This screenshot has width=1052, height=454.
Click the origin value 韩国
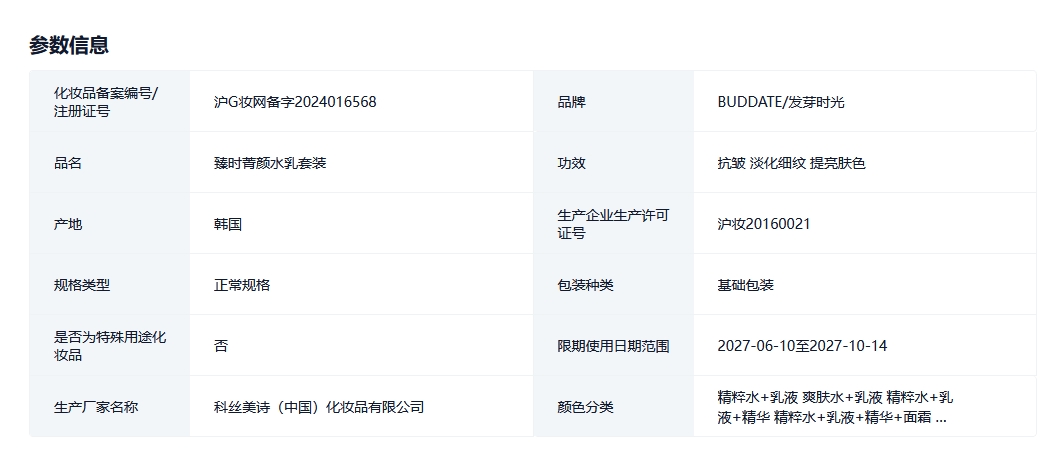(x=228, y=224)
